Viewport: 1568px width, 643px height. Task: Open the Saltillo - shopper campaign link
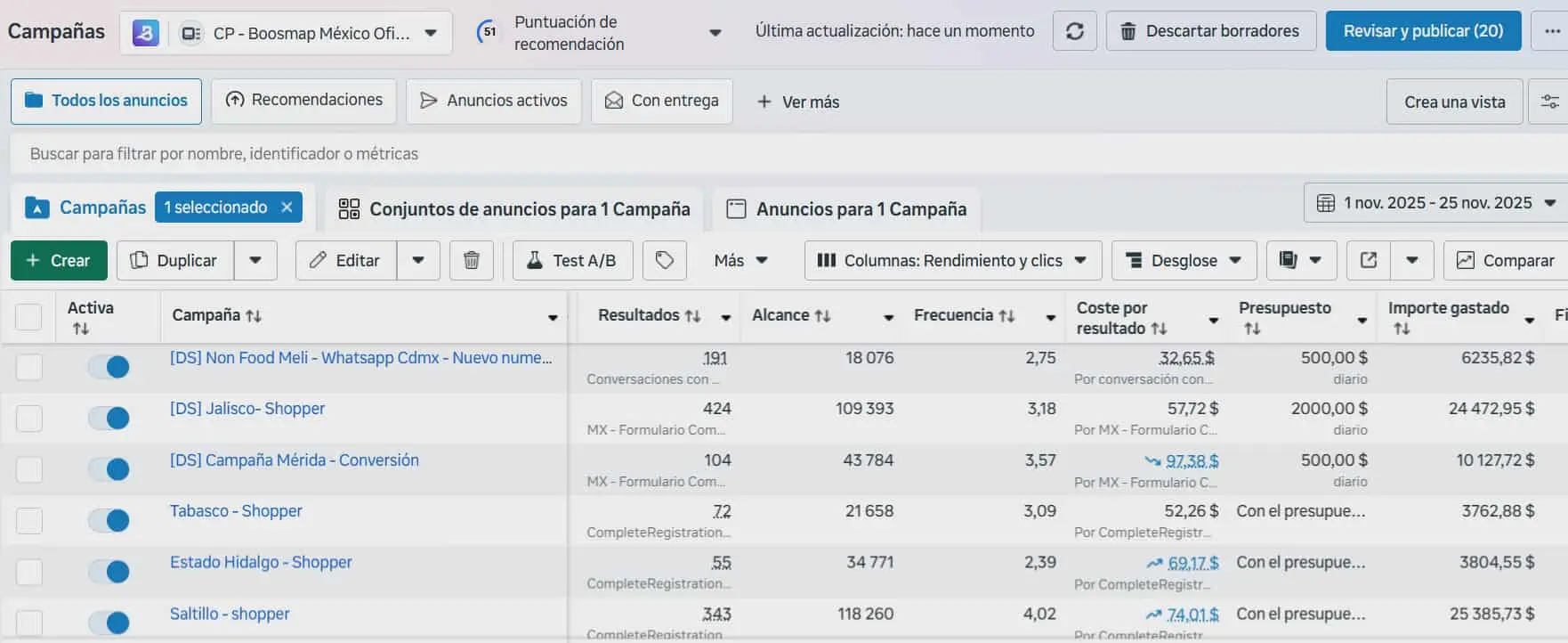tap(230, 614)
